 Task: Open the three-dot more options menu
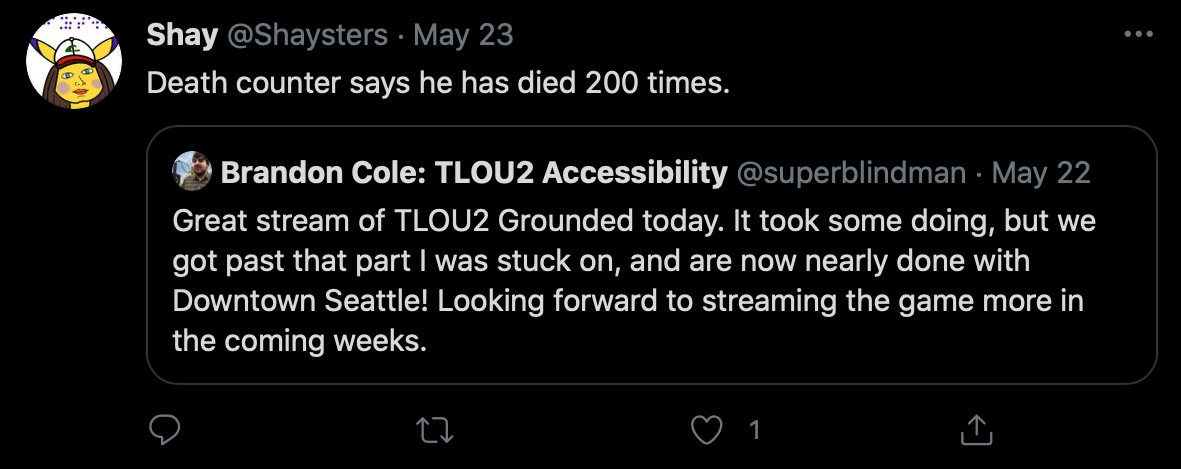(x=1138, y=34)
